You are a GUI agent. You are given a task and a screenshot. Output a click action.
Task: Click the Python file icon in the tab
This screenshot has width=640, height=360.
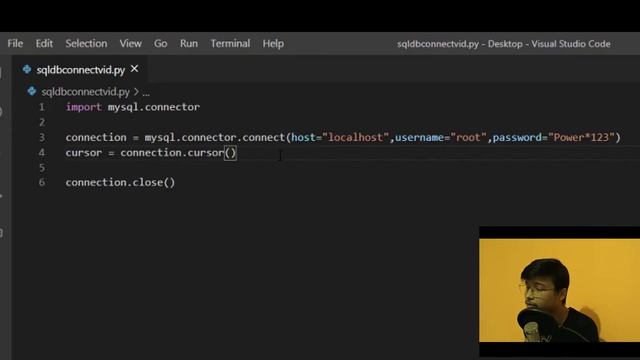[x=27, y=69]
